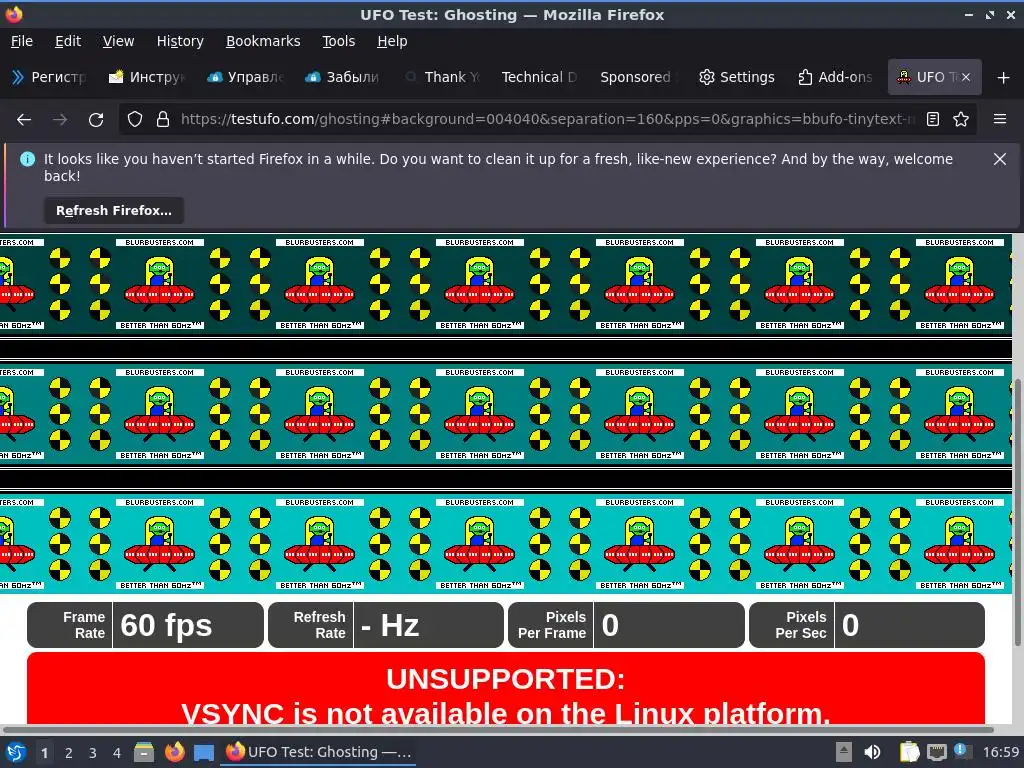
Task: Click the forward navigation arrow
Action: (60, 120)
